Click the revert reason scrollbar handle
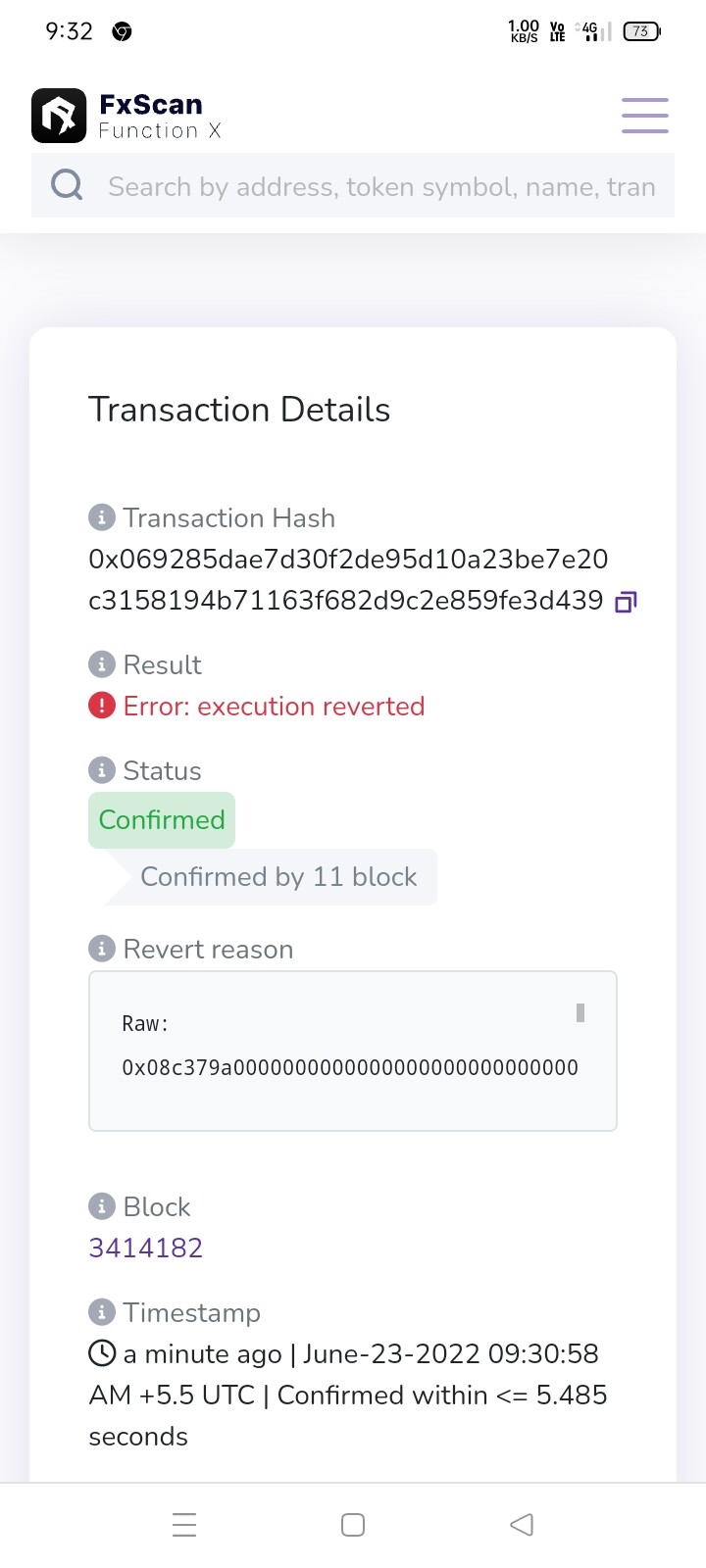This screenshot has width=706, height=1568. coord(580,1012)
